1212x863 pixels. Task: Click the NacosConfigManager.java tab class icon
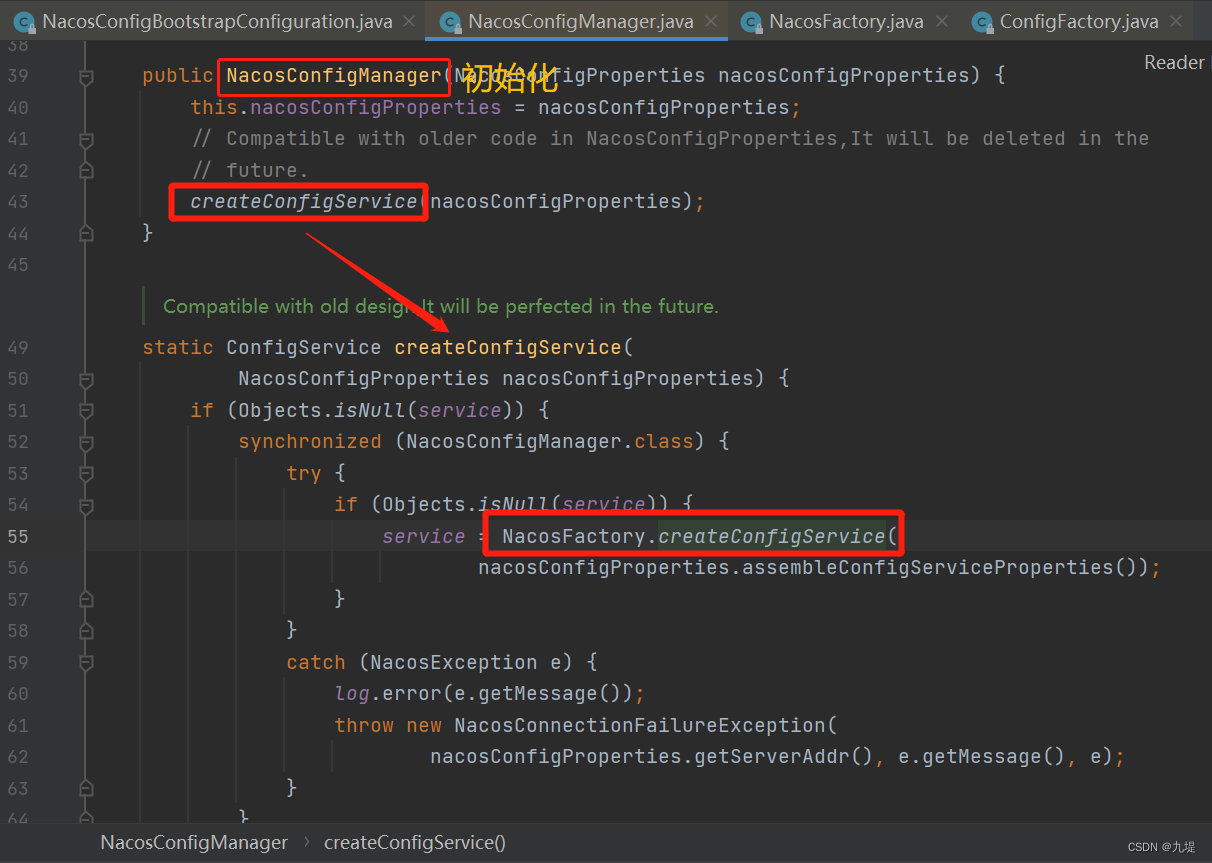[x=450, y=21]
